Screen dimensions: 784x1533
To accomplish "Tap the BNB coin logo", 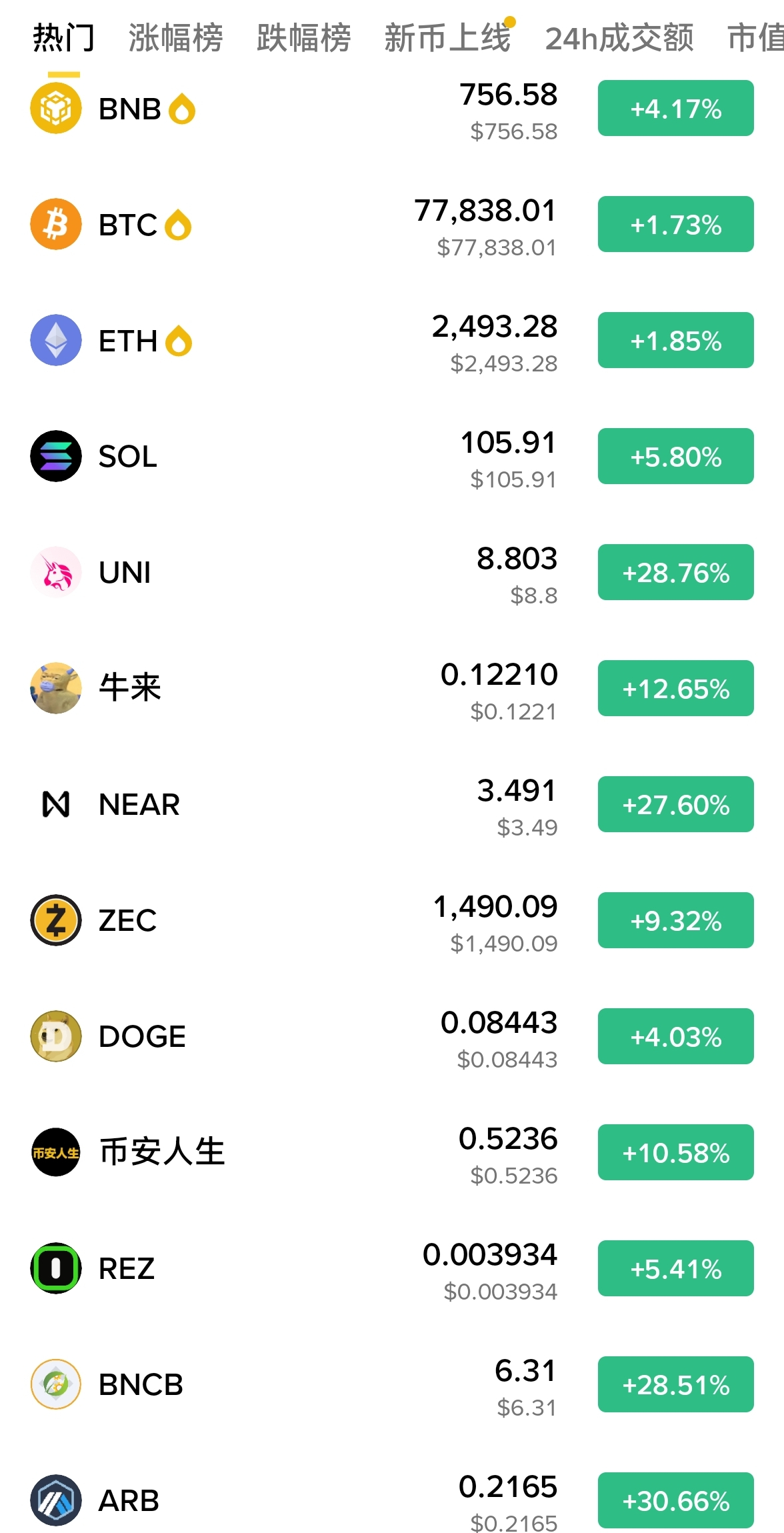I will pyautogui.click(x=56, y=108).
